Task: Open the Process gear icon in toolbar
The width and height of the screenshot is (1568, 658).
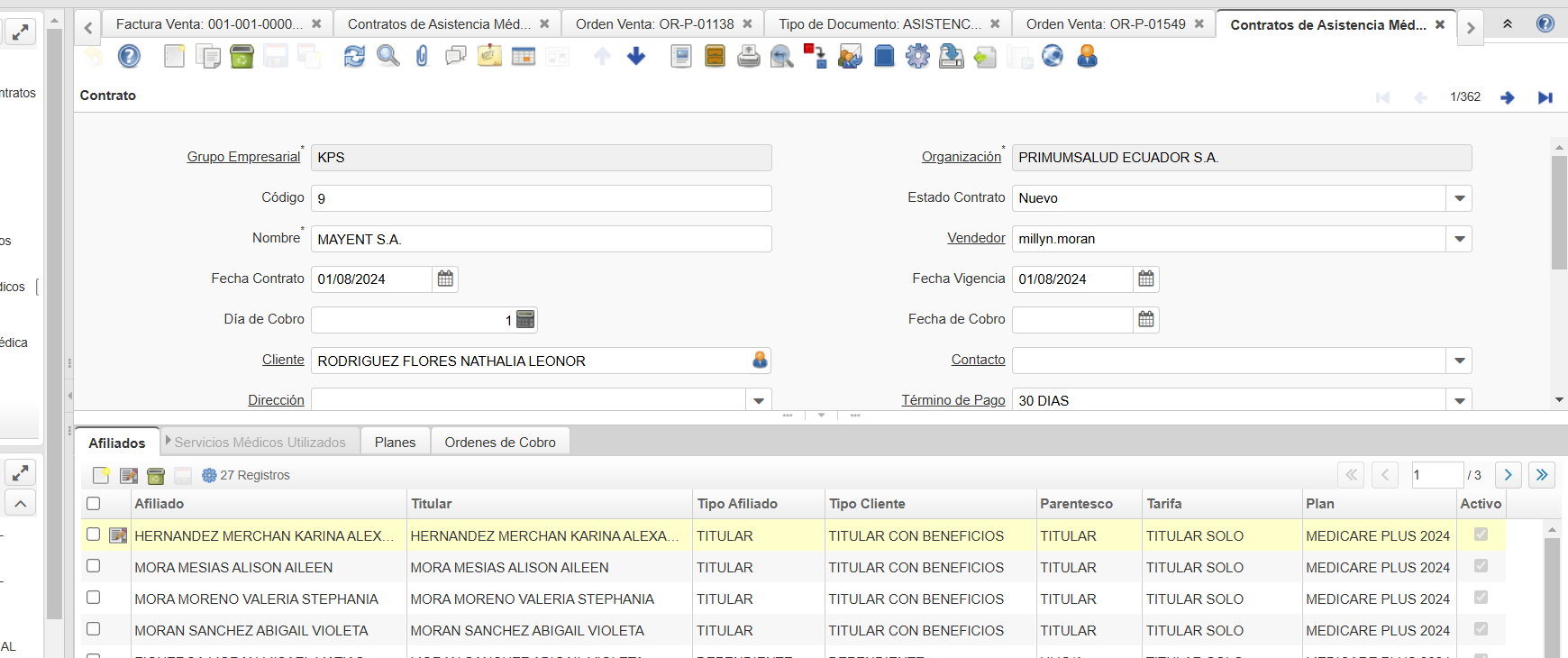Action: point(917,57)
